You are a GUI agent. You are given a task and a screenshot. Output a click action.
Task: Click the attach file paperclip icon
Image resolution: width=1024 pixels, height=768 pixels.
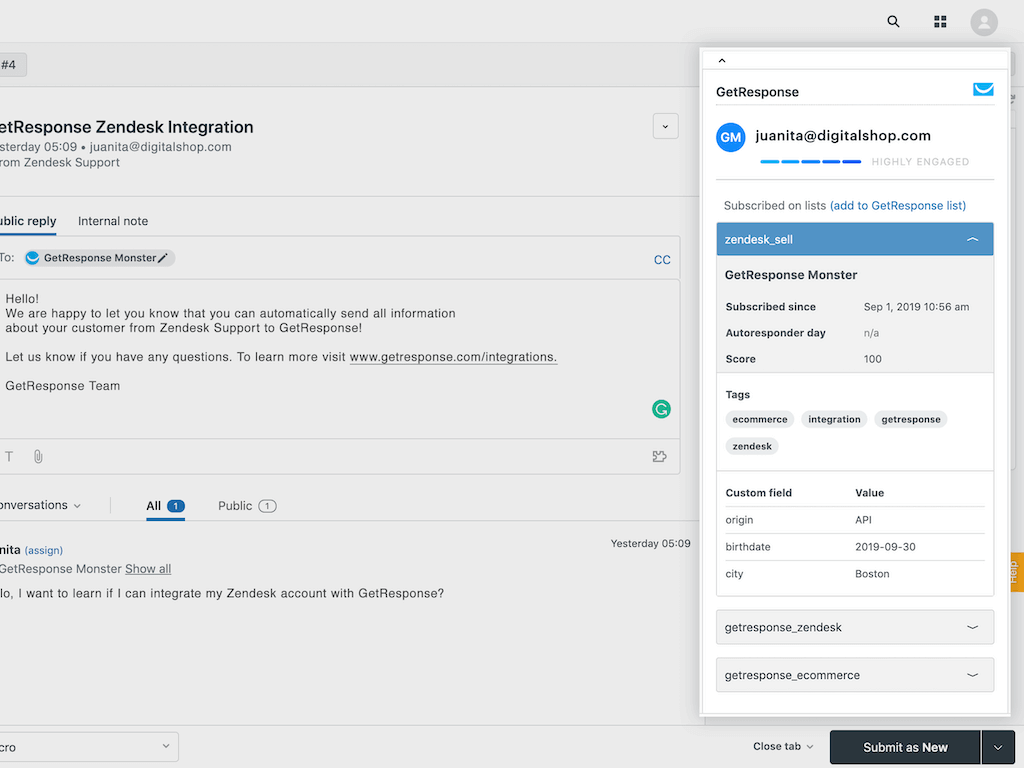(x=38, y=456)
